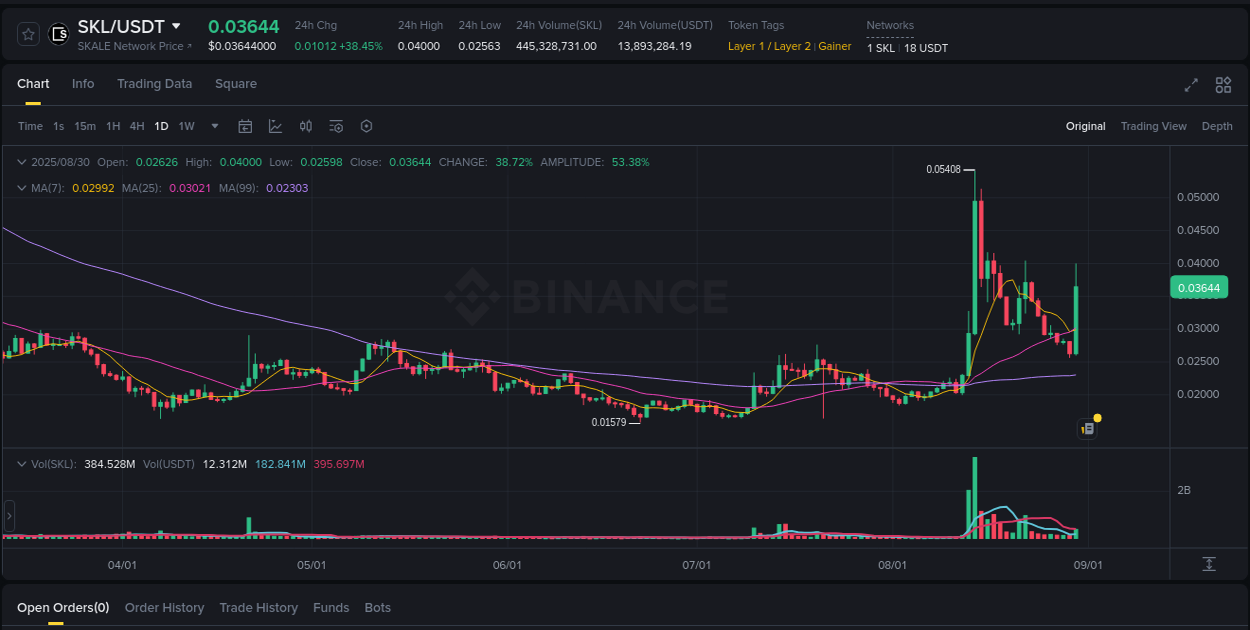Click the trading panel icon with yellow notification dot
Image resolution: width=1250 pixels, height=630 pixels.
click(x=1087, y=428)
